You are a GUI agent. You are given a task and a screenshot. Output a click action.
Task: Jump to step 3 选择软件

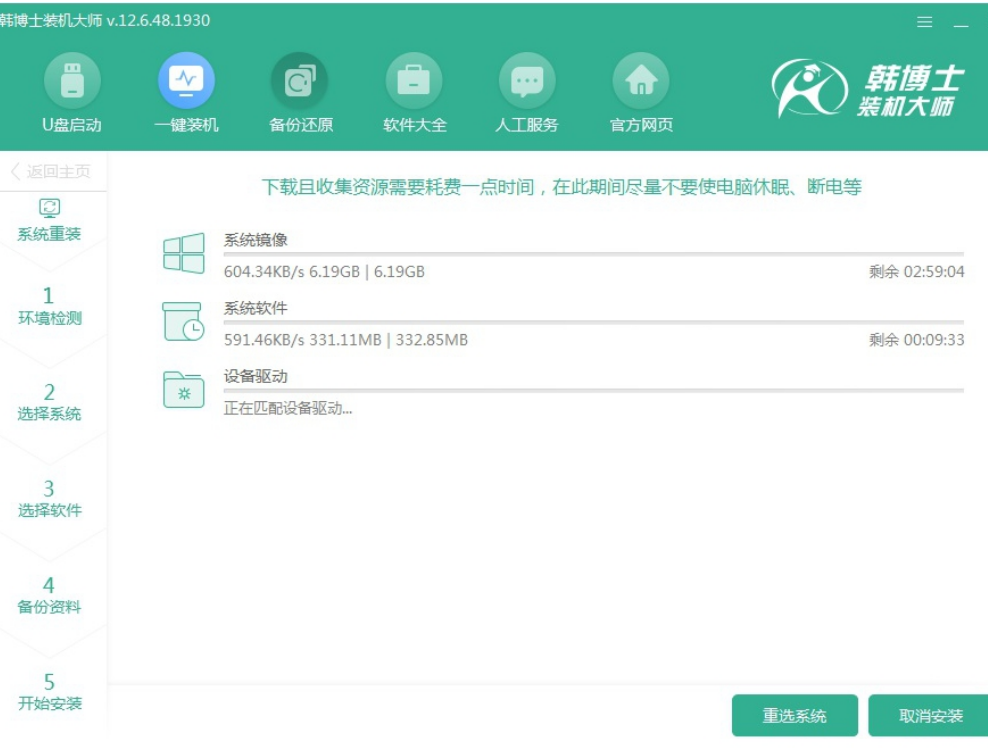click(x=49, y=499)
